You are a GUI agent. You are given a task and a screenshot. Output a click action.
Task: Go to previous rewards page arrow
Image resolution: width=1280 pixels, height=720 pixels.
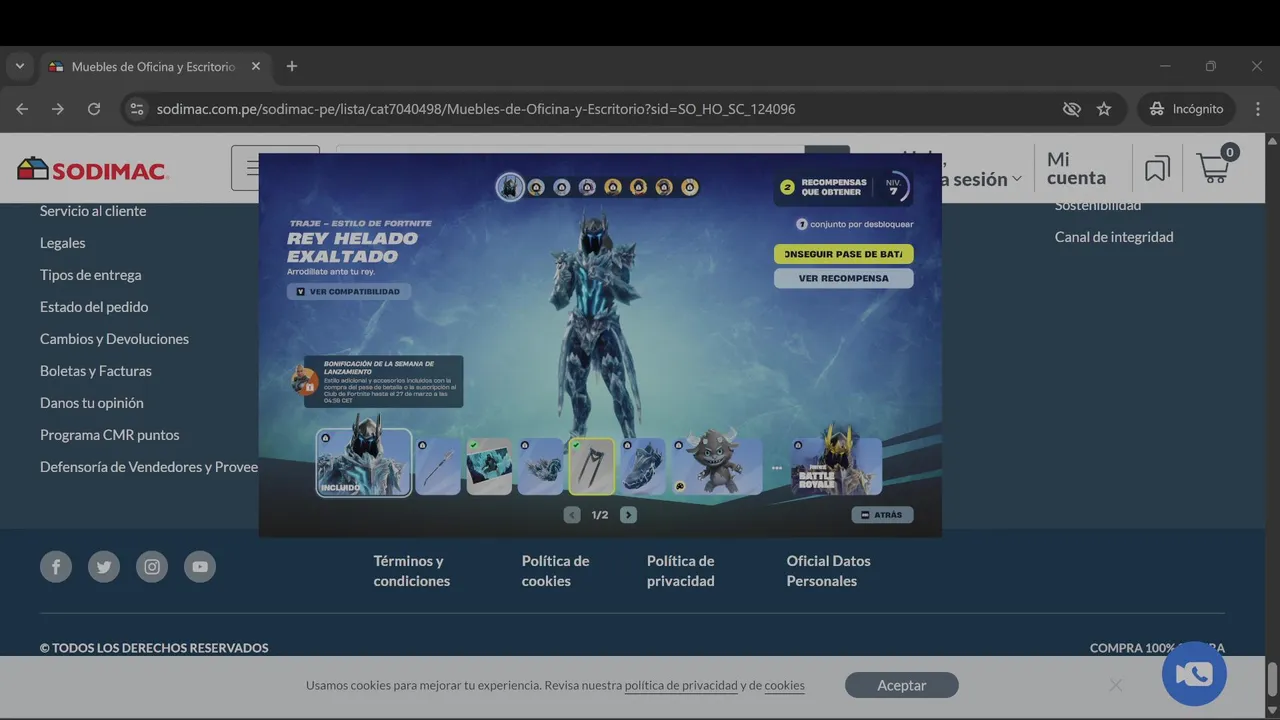point(572,515)
